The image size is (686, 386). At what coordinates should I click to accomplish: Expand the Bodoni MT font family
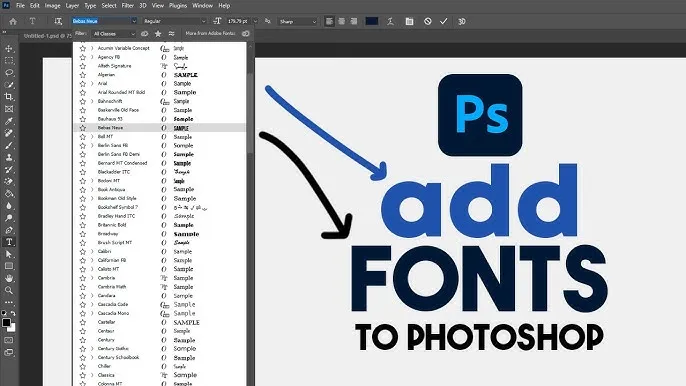point(92,181)
